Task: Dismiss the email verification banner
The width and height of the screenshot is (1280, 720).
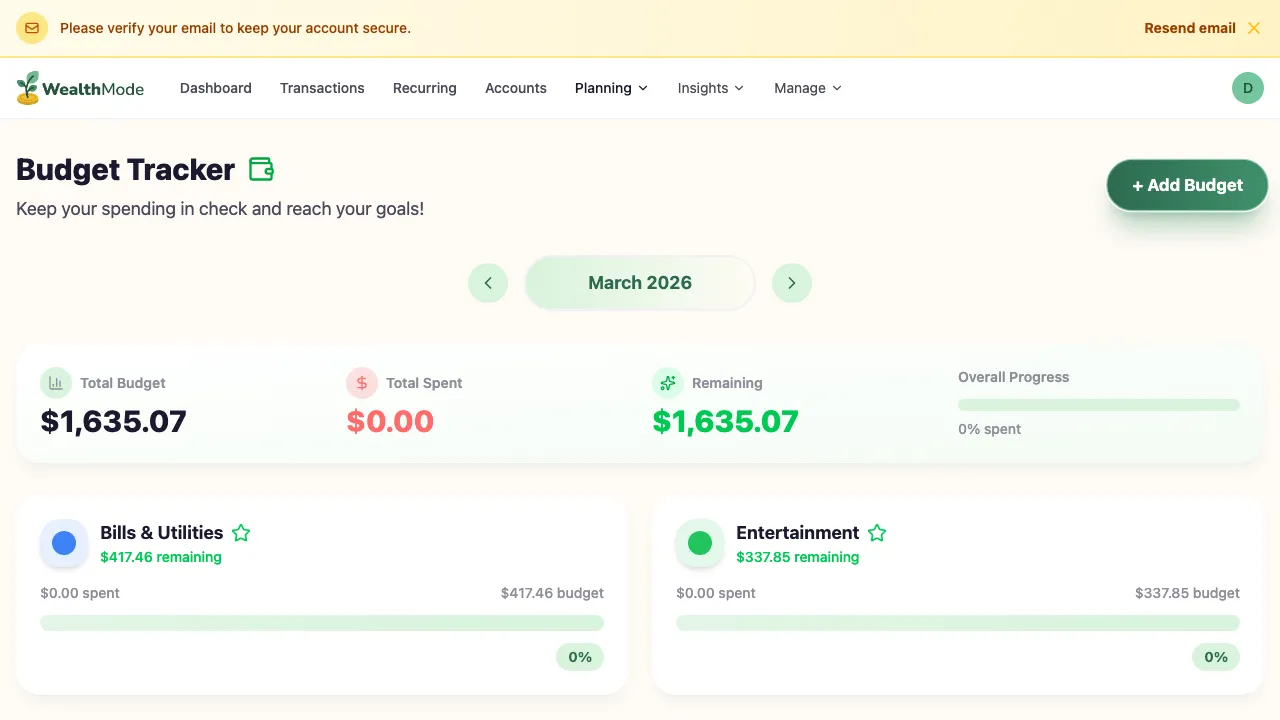Action: click(1254, 28)
